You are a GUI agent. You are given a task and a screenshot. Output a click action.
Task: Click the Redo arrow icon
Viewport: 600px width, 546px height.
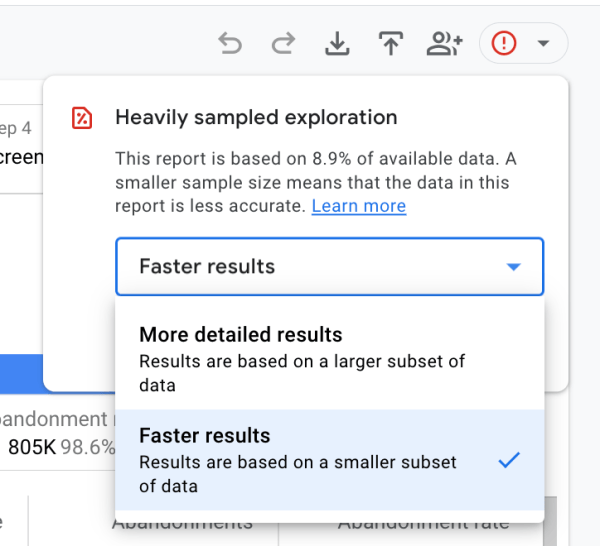coord(284,44)
